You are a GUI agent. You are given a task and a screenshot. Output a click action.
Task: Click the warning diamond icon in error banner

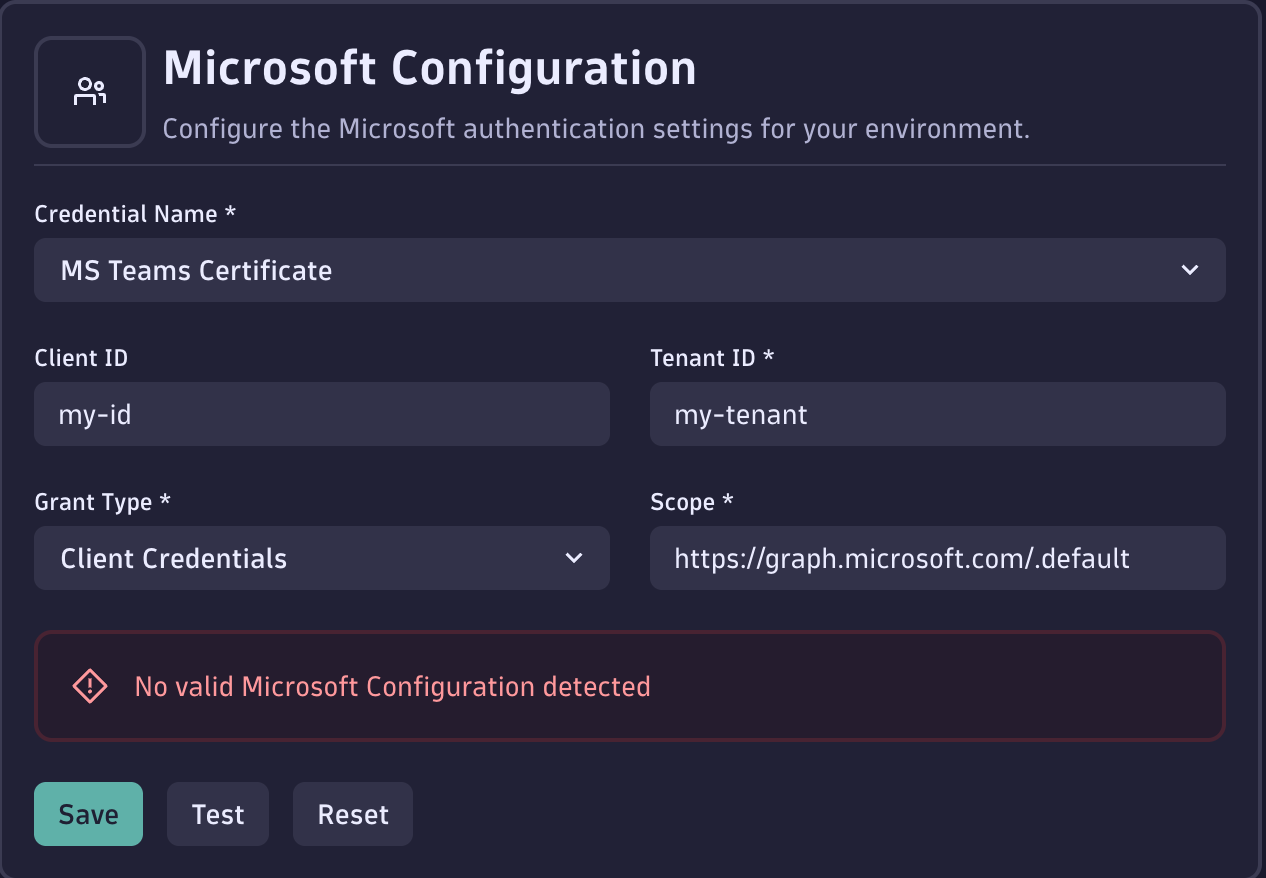pyautogui.click(x=89, y=686)
